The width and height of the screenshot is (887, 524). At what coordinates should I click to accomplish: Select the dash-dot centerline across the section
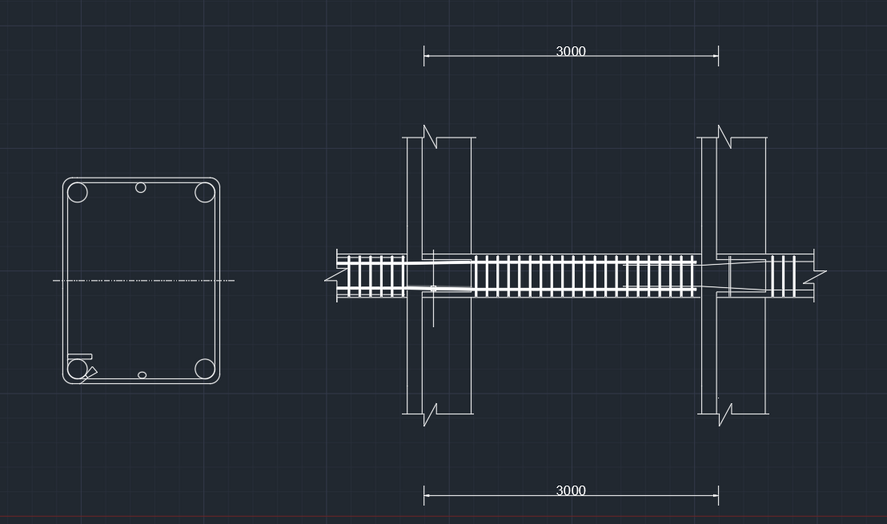(144, 280)
